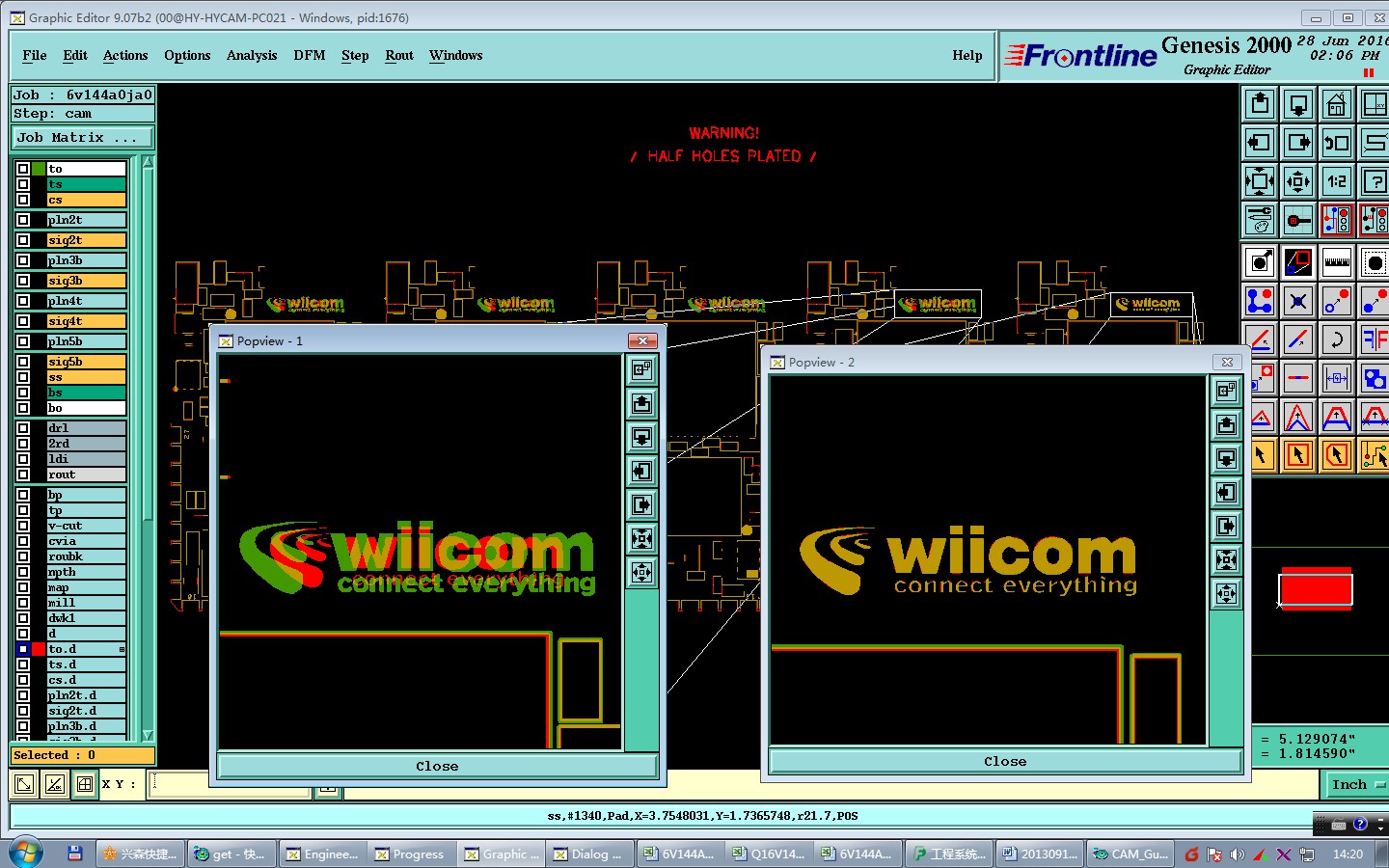Click the net select arrow icon
Image resolution: width=1389 pixels, height=868 pixels.
[x=1375, y=455]
